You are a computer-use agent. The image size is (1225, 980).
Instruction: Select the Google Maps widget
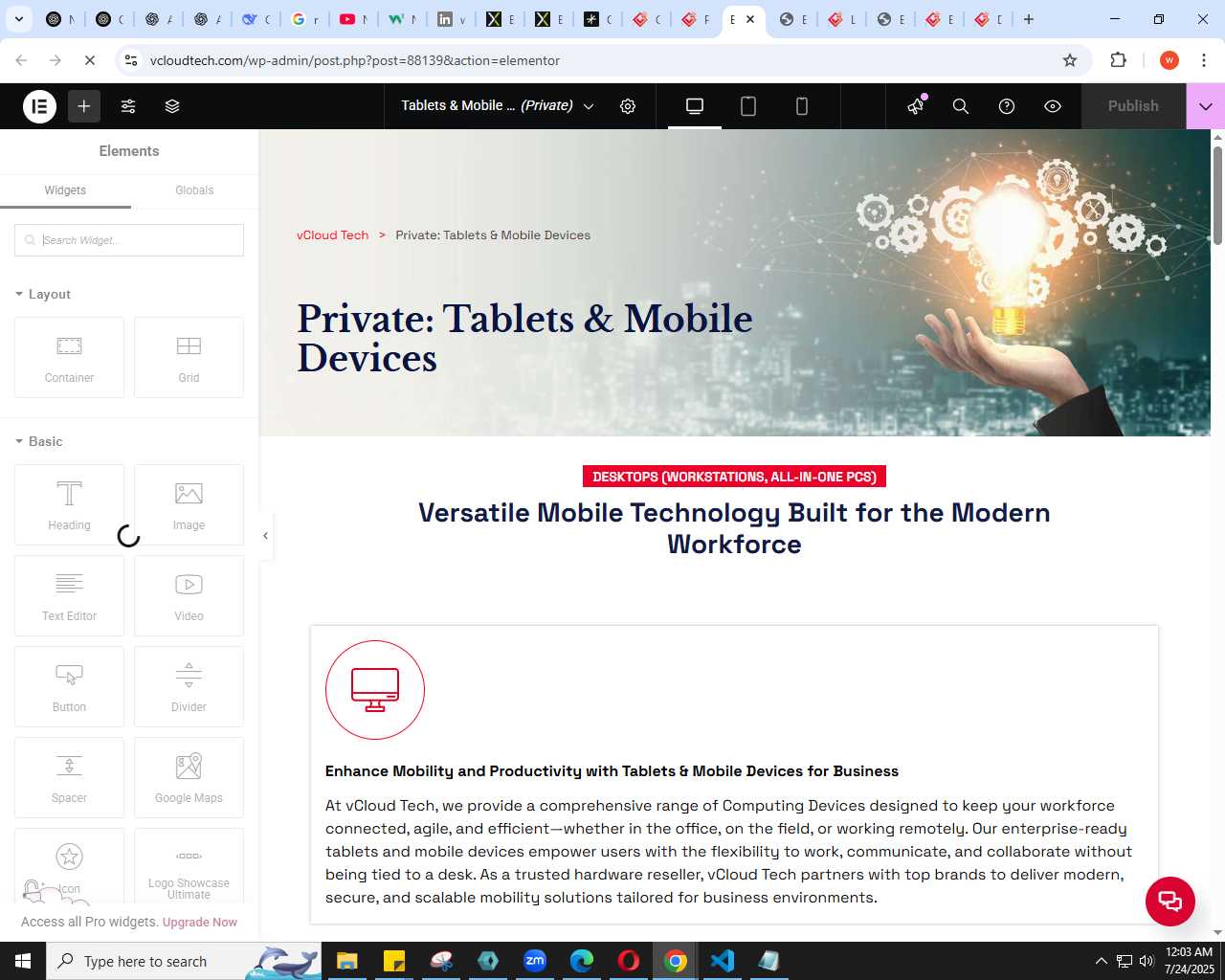click(189, 777)
